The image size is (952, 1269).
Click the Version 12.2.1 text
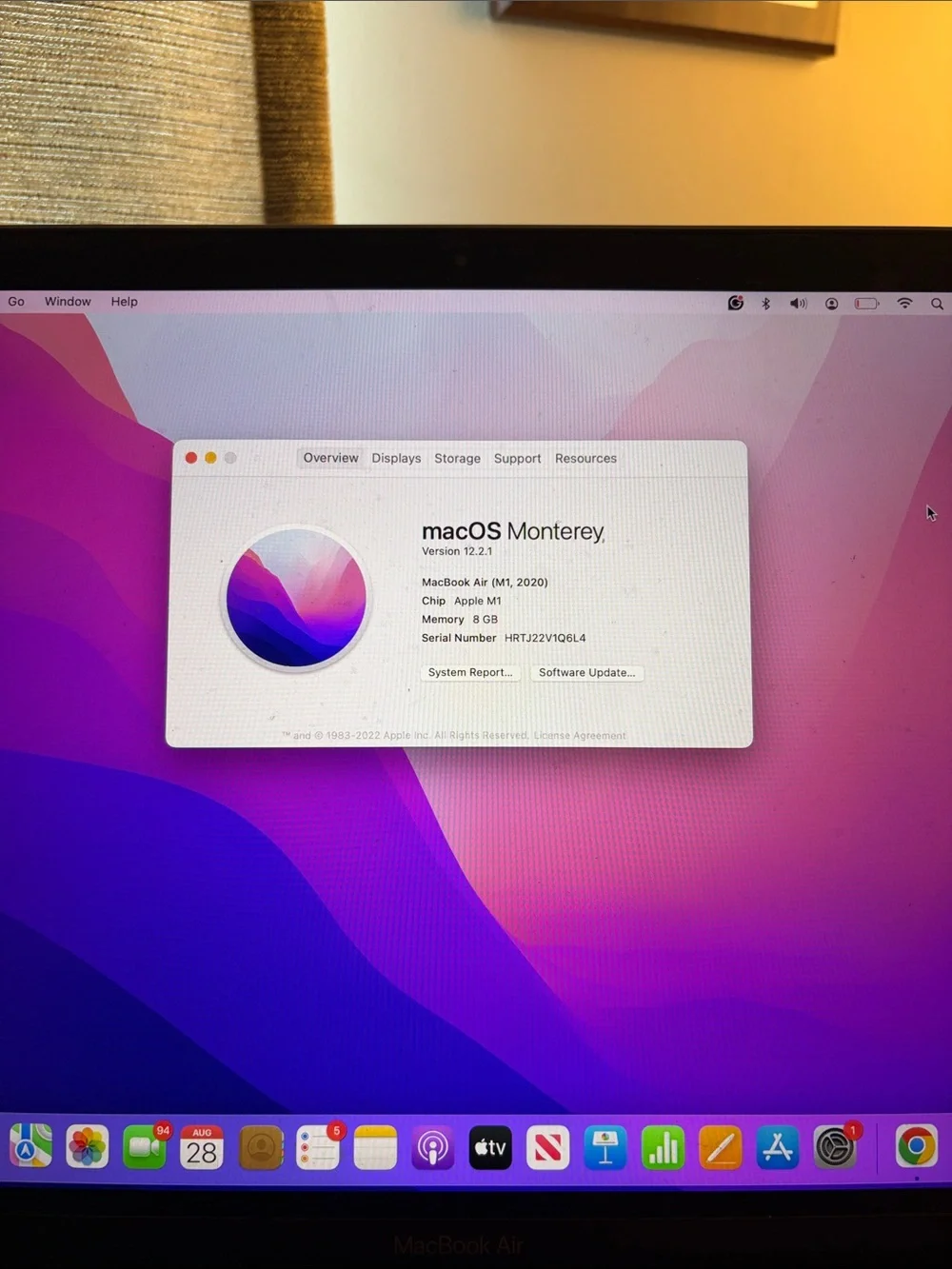[x=457, y=551]
